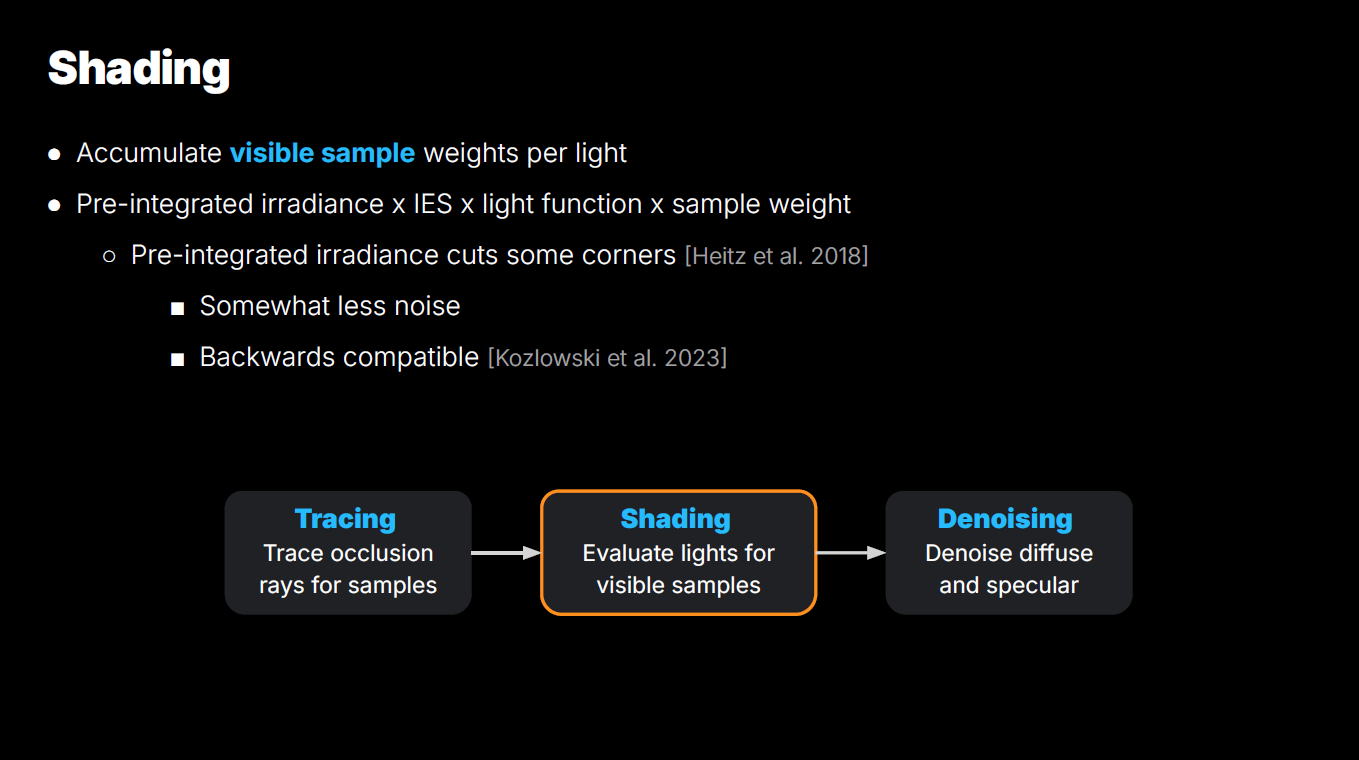1359x760 pixels.
Task: Click the square bullet beside "Backwards compatible"
Action: click(178, 359)
